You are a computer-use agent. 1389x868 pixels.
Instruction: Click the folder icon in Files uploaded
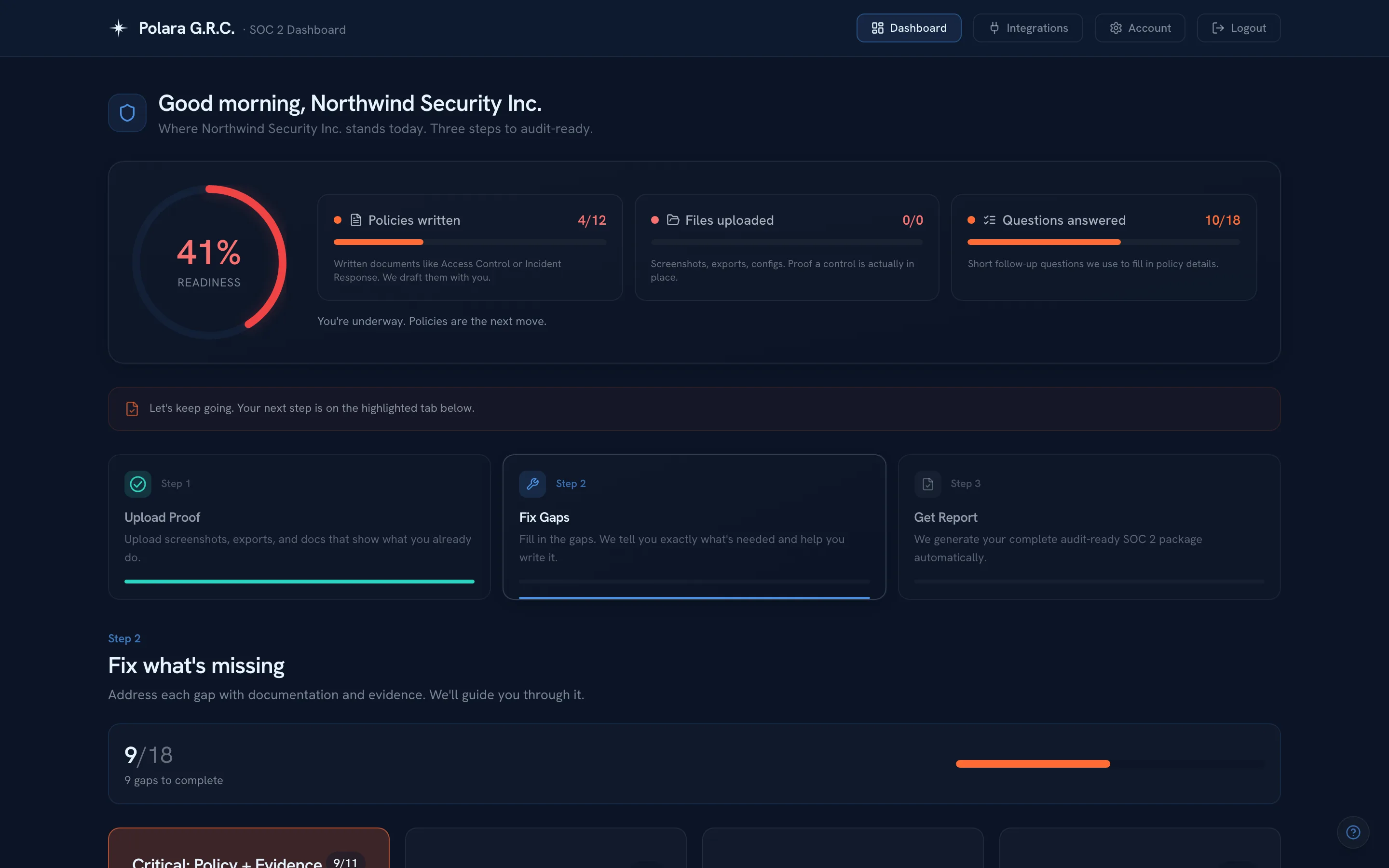(673, 220)
